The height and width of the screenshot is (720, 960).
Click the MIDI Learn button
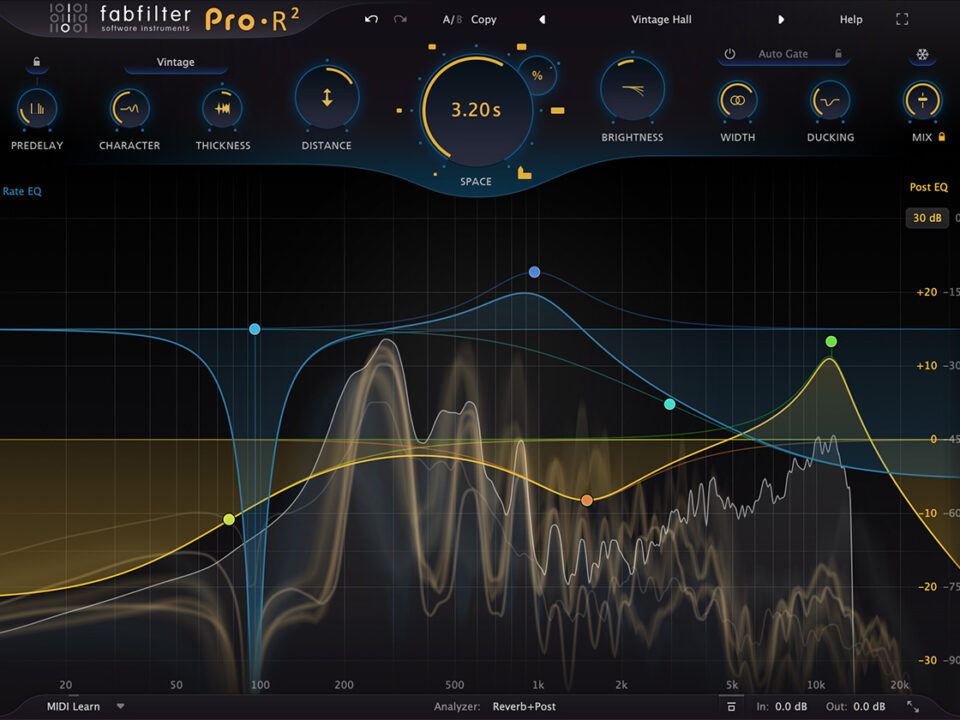(73, 706)
